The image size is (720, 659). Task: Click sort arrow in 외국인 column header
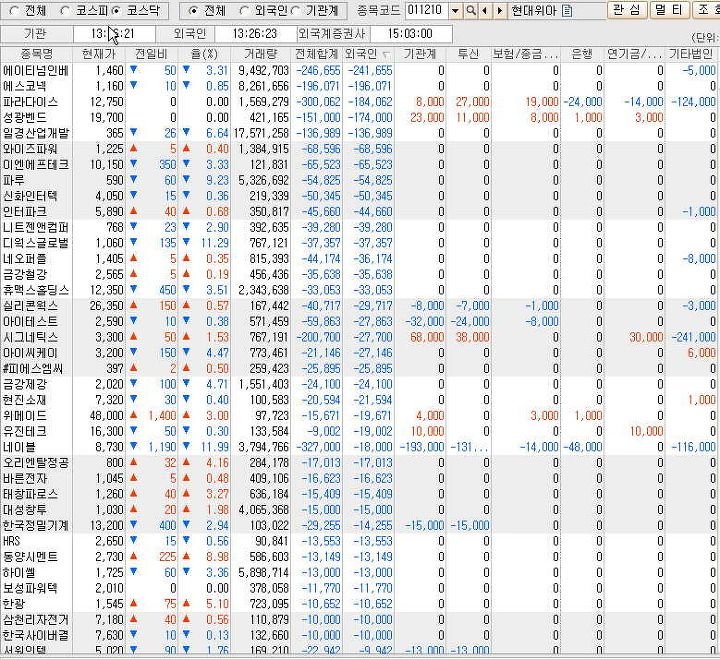pyautogui.click(x=386, y=55)
